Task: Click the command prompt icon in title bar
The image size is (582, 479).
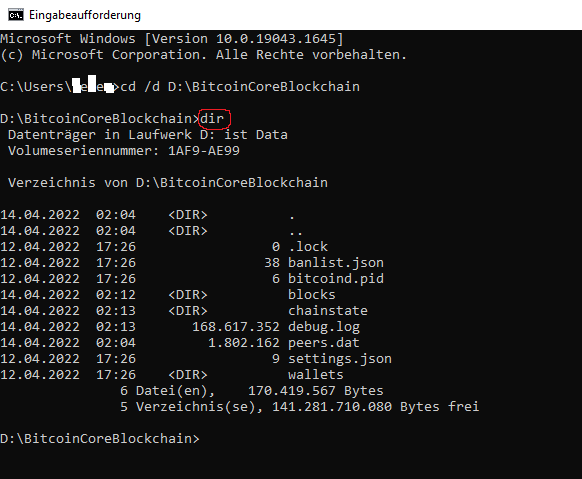Action: pos(16,15)
